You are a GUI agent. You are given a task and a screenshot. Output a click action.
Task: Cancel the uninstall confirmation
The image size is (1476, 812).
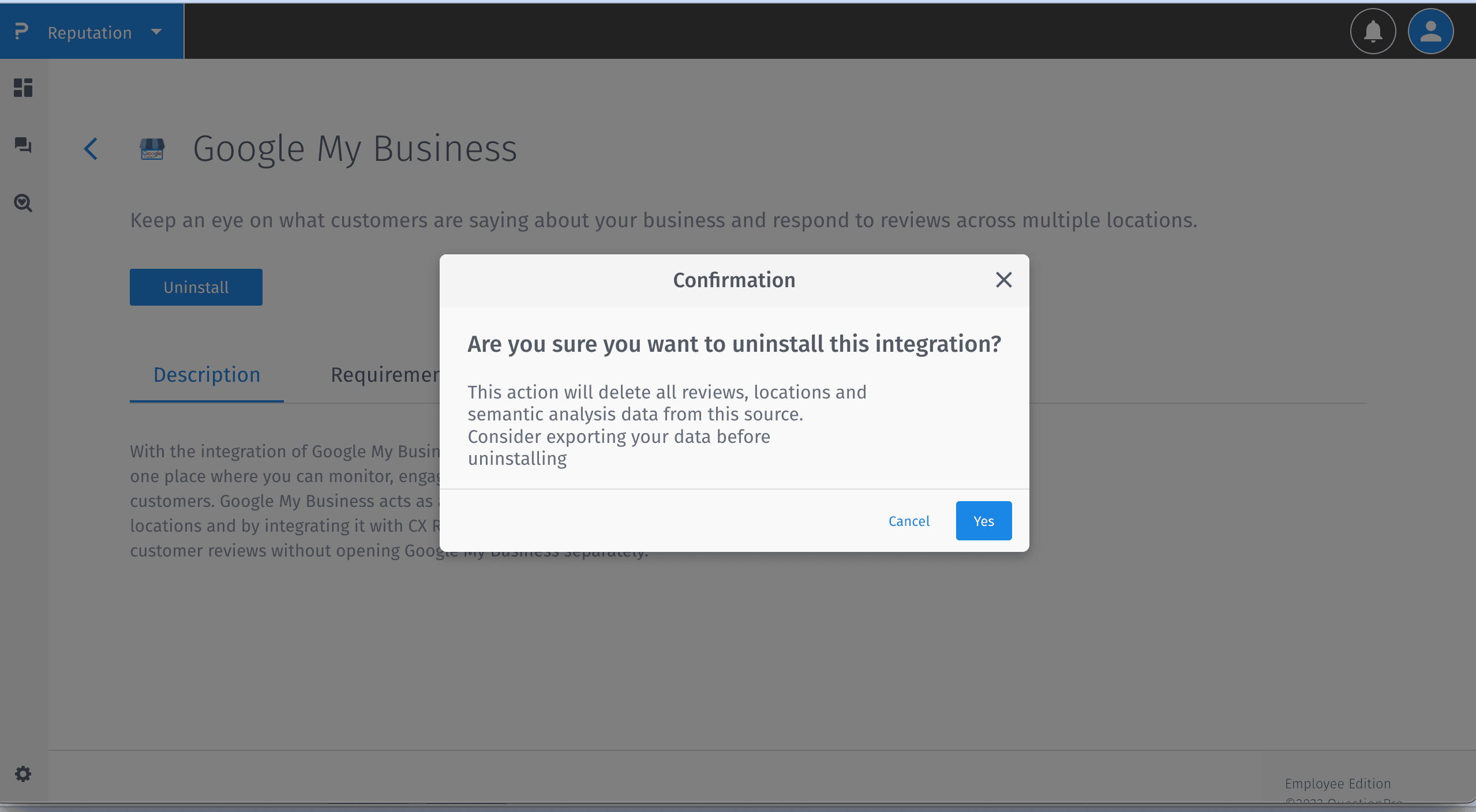pos(909,521)
